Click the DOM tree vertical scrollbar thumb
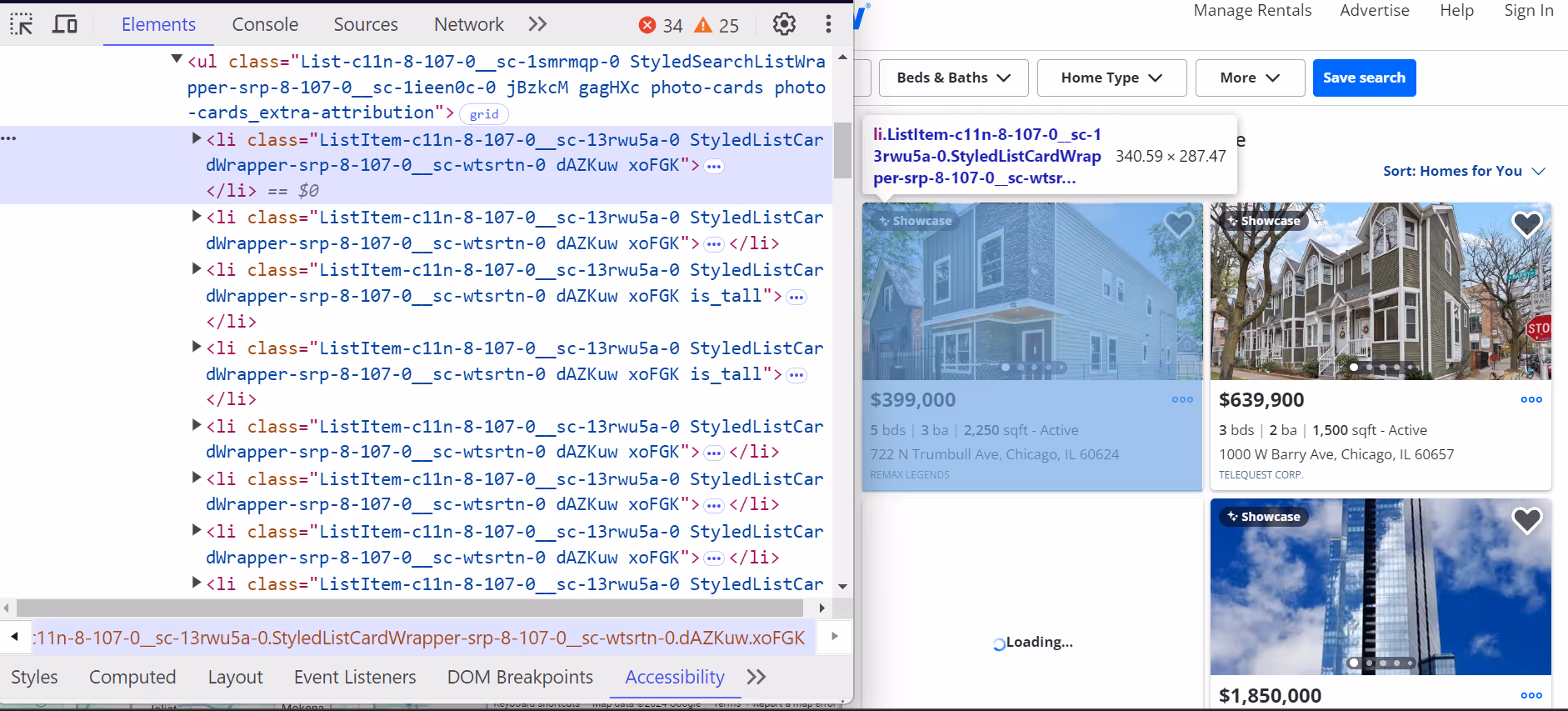The height and width of the screenshot is (711, 1568). [842, 150]
